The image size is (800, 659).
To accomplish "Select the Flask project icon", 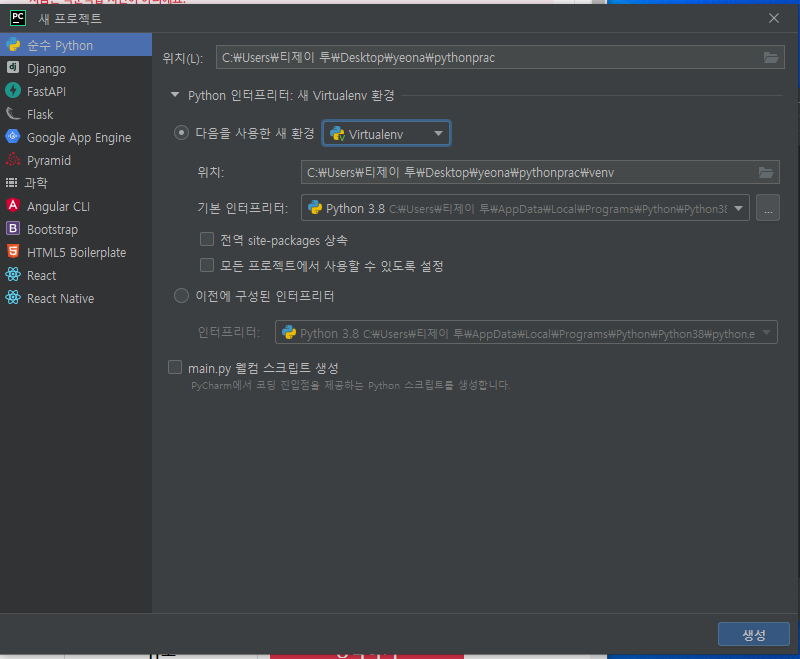I will [x=13, y=114].
